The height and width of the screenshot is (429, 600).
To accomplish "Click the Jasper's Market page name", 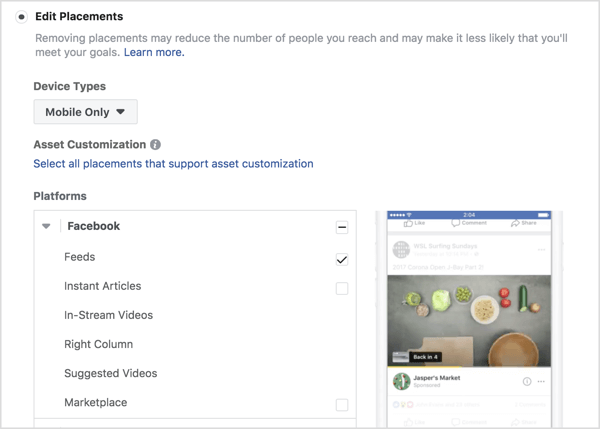I will pyautogui.click(x=437, y=378).
